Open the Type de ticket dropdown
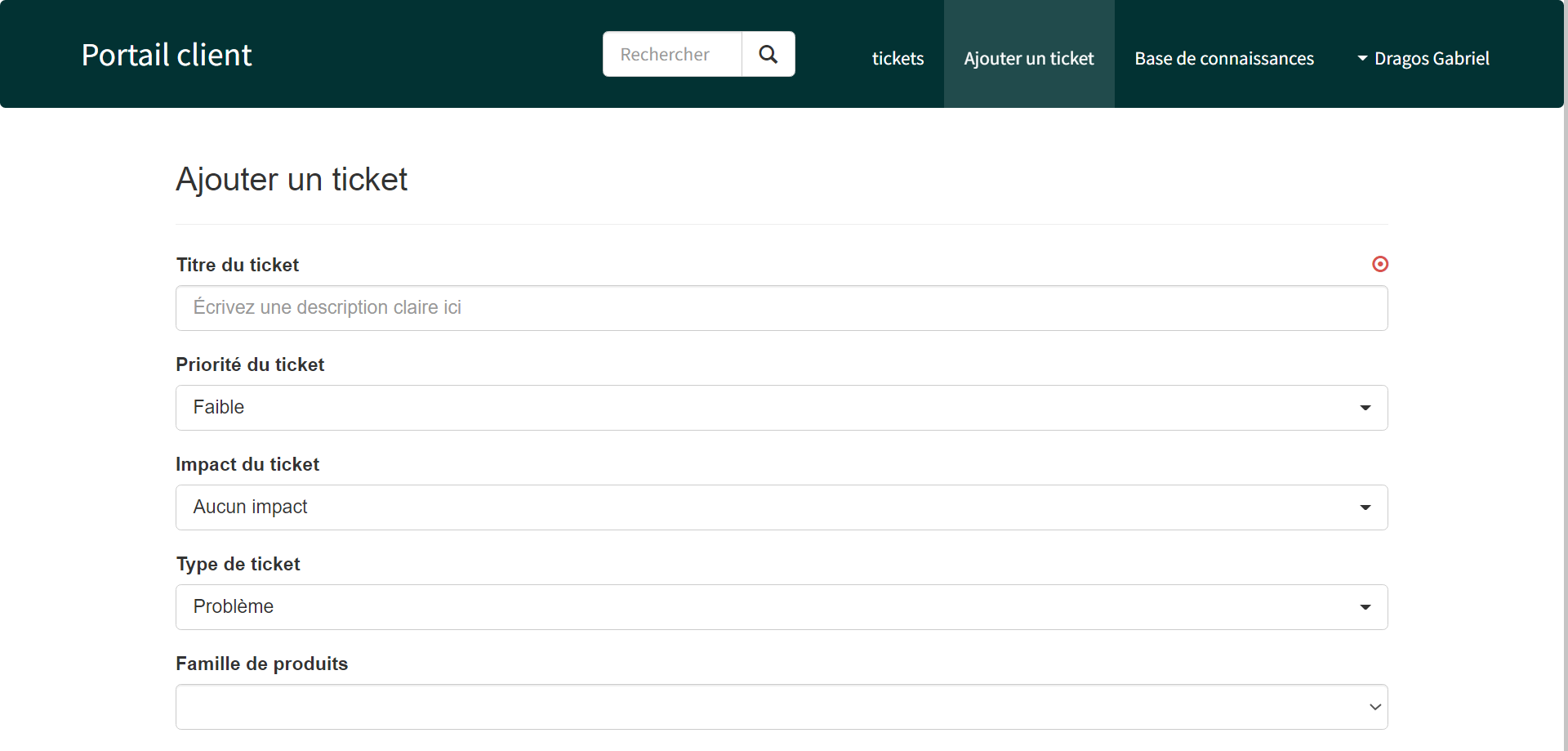The width and height of the screenshot is (1568, 751). pyautogui.click(x=782, y=607)
